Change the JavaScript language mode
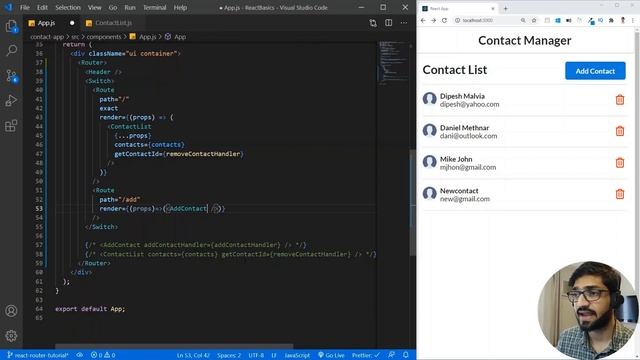This screenshot has width=640, height=360. (297, 355)
